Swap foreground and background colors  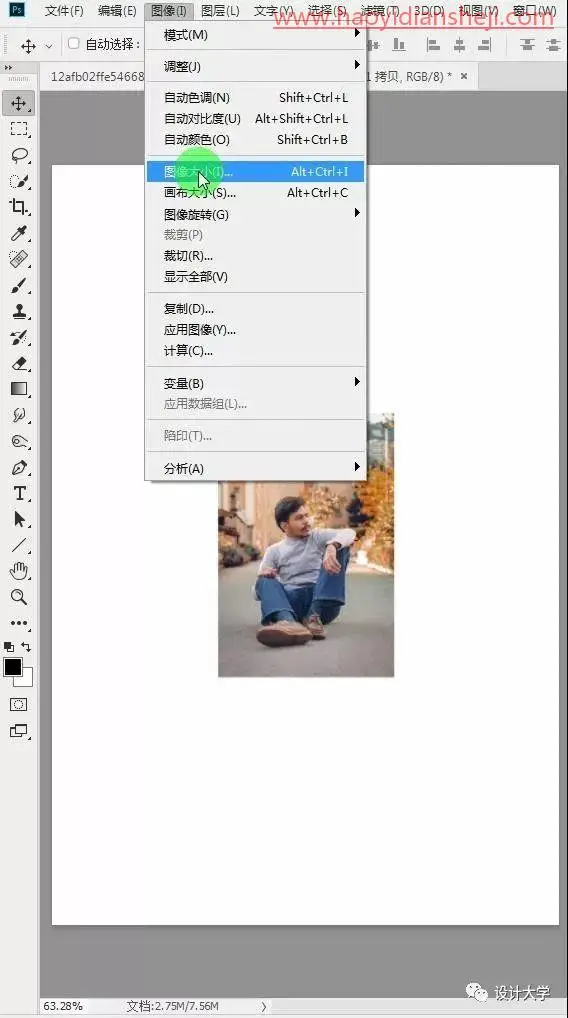click(x=26, y=647)
